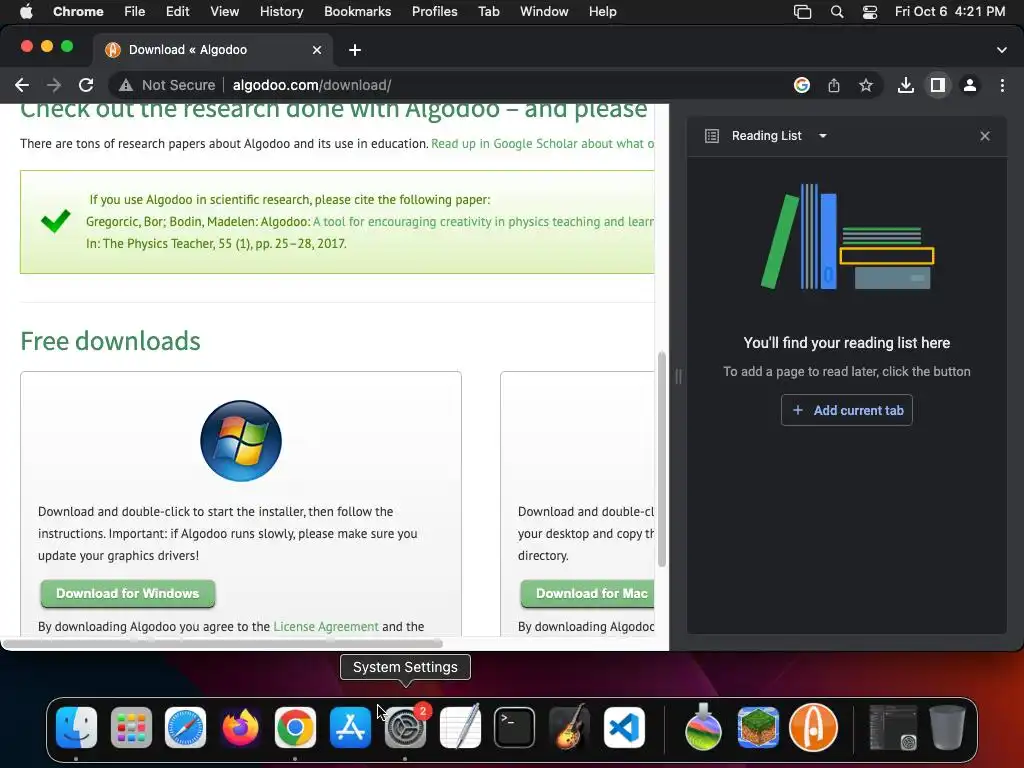Open the Chrome app menu

pos(78,12)
